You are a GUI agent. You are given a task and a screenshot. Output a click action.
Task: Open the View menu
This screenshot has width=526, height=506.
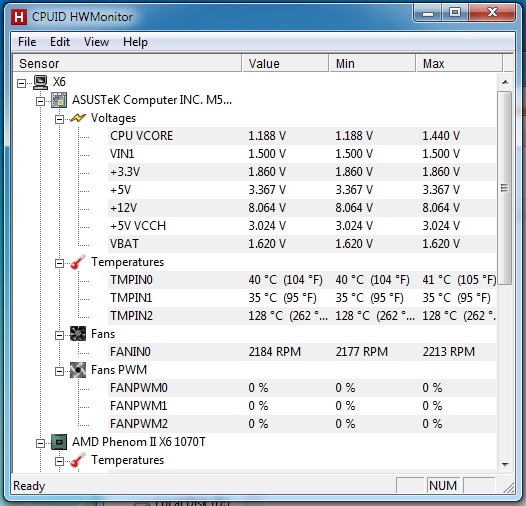click(96, 42)
